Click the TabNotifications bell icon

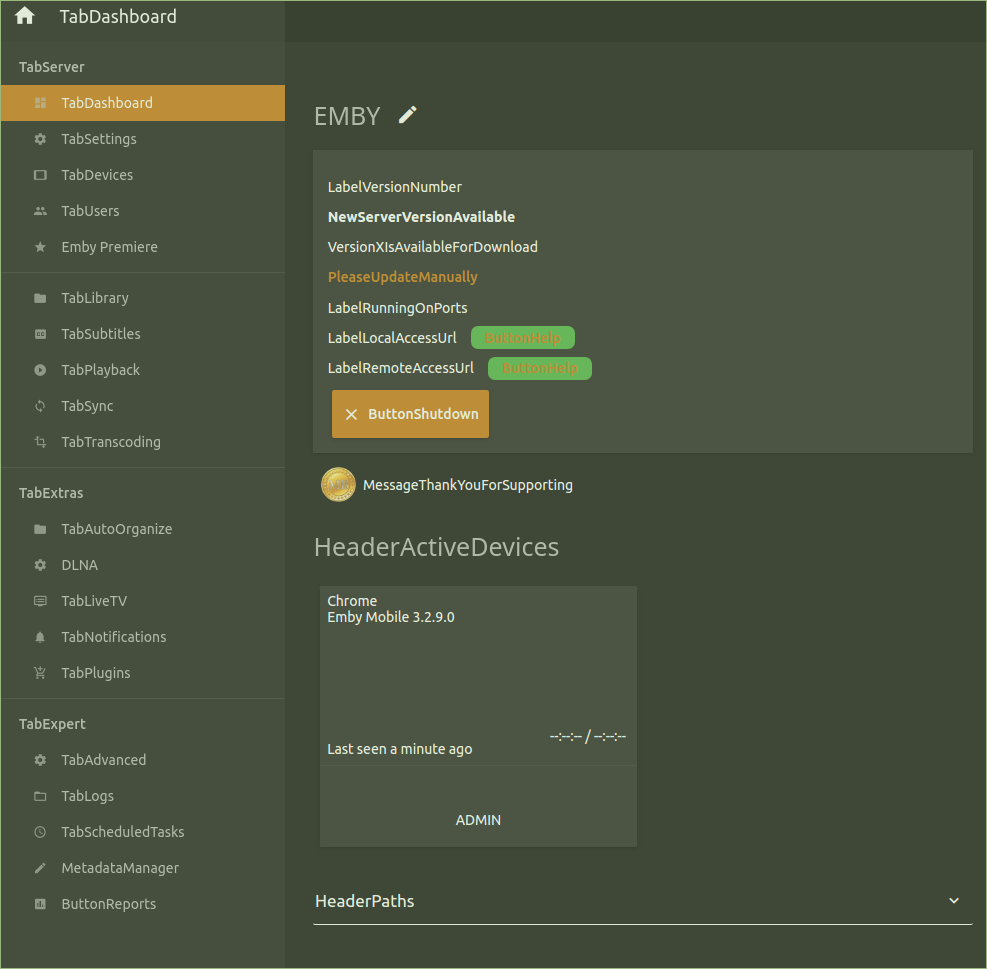click(x=40, y=637)
